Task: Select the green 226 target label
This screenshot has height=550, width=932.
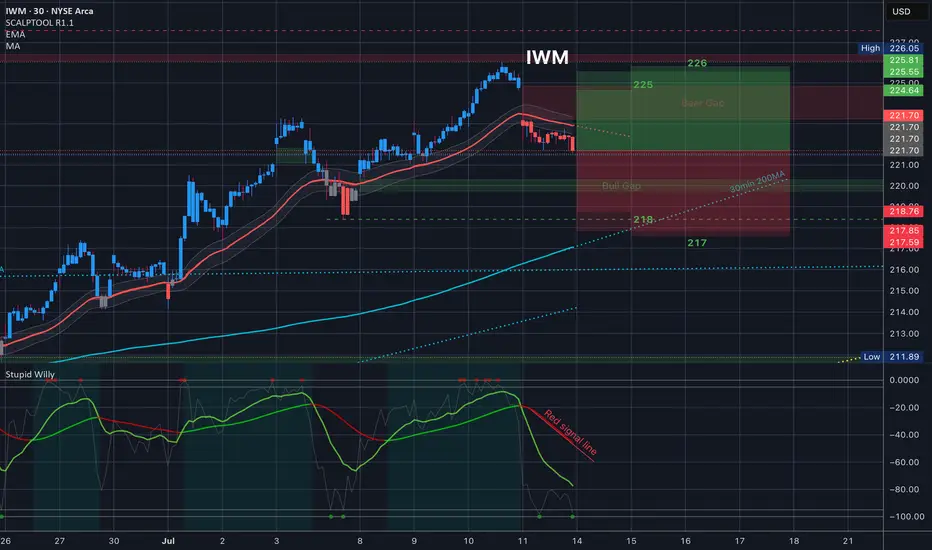Action: pyautogui.click(x=697, y=63)
